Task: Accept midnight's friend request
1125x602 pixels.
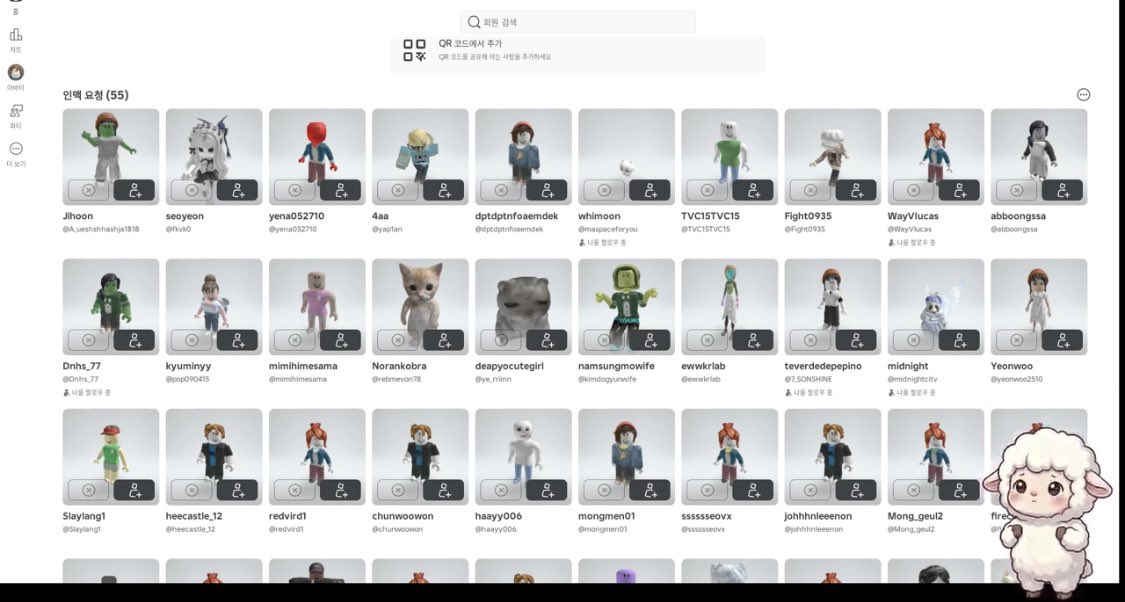Action: pyautogui.click(x=959, y=340)
